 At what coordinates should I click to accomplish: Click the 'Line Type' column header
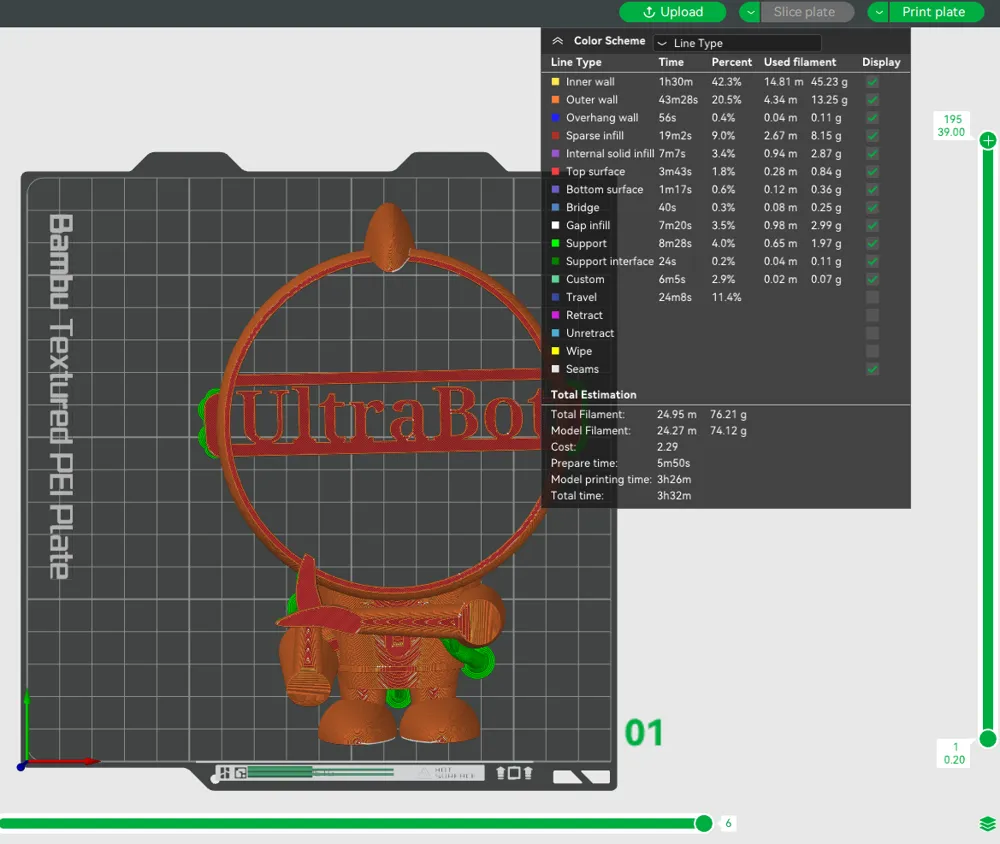pyautogui.click(x=576, y=62)
